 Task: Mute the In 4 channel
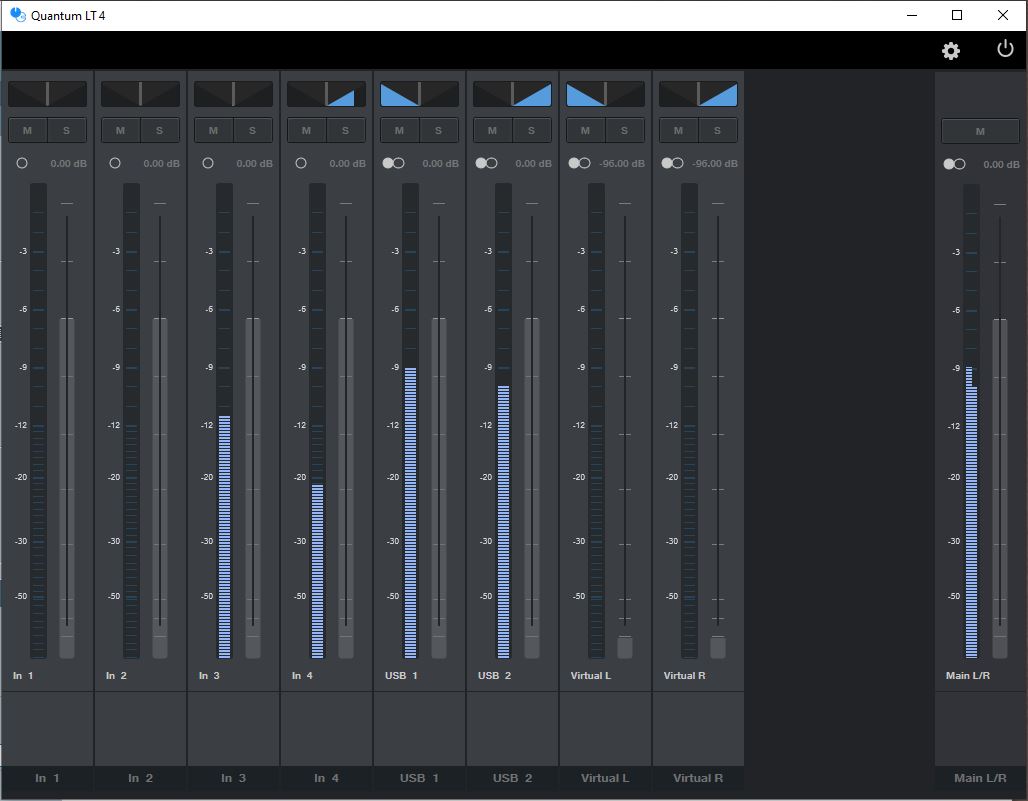(307, 130)
